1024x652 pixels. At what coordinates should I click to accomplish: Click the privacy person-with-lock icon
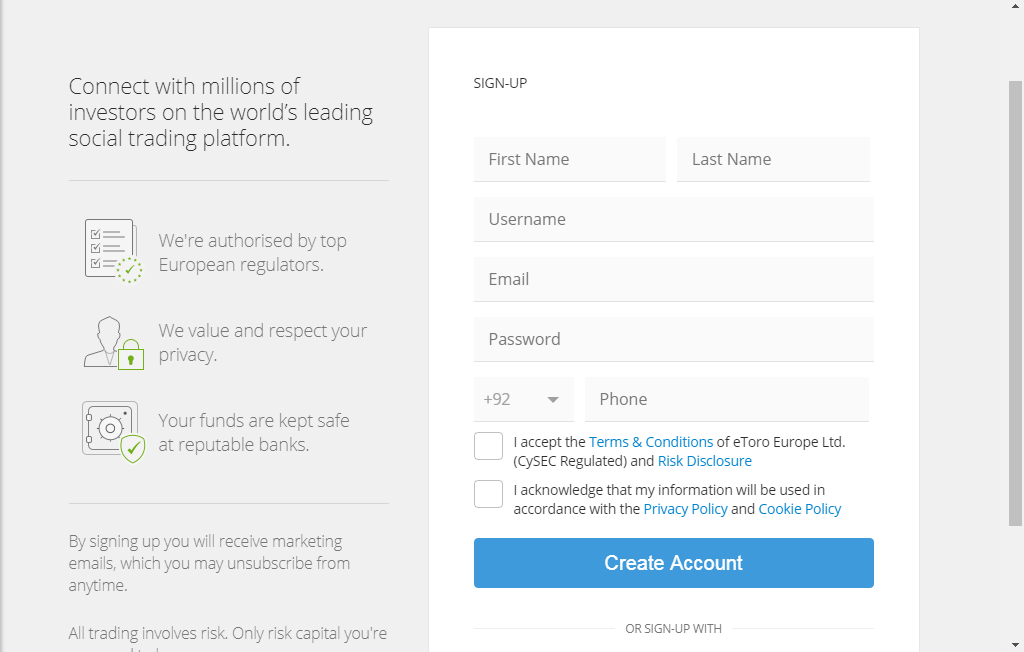point(113,342)
